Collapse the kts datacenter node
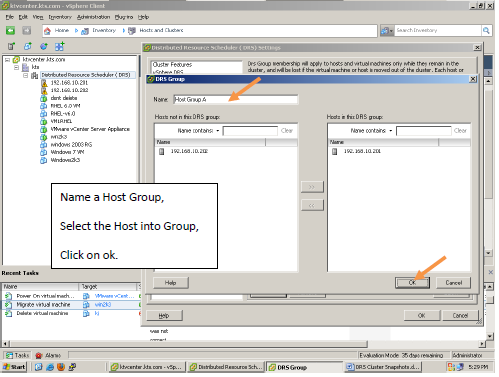Viewport: 499px width, 377px height. 16,68
